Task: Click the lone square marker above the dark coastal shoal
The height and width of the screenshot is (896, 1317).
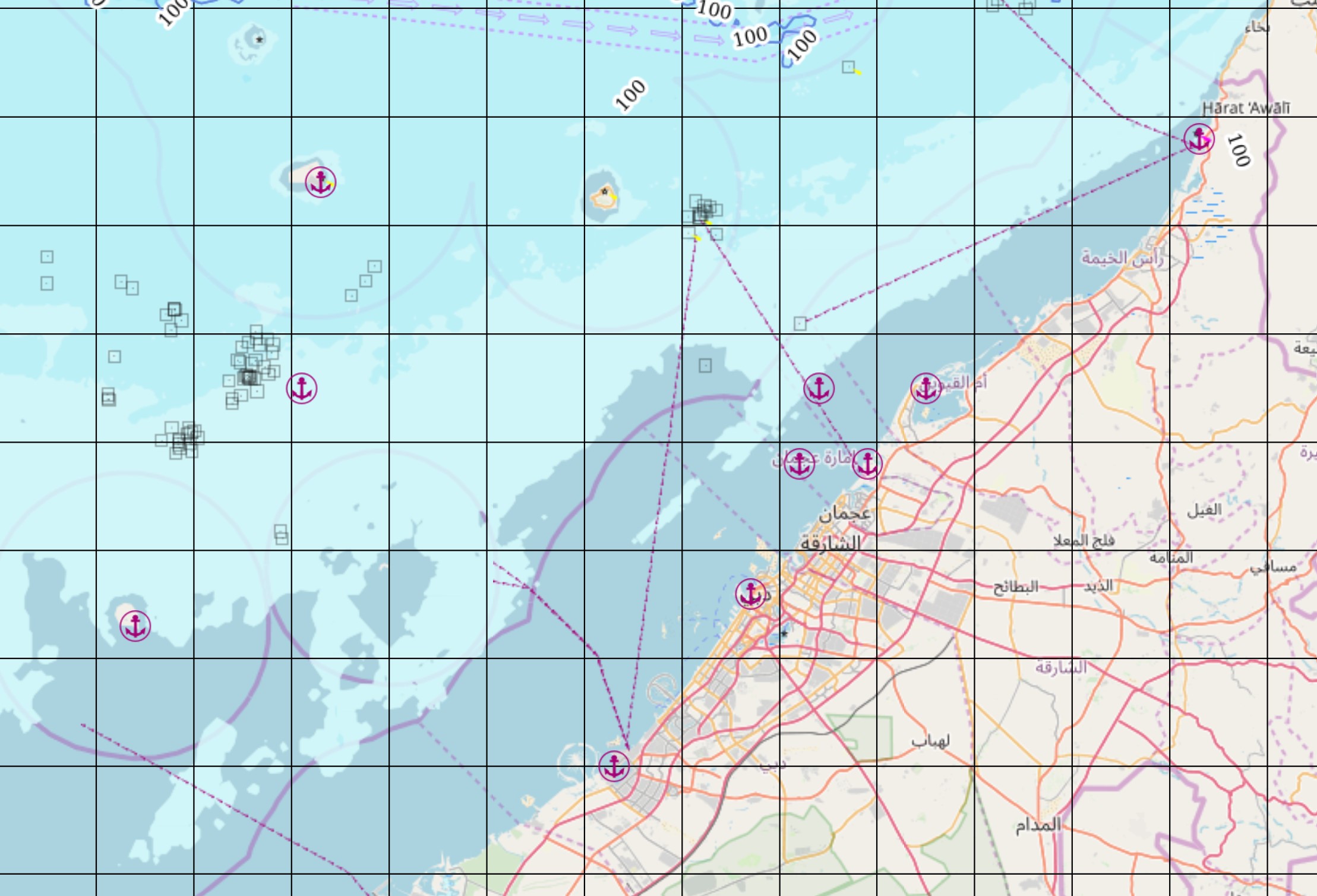Action: [705, 365]
